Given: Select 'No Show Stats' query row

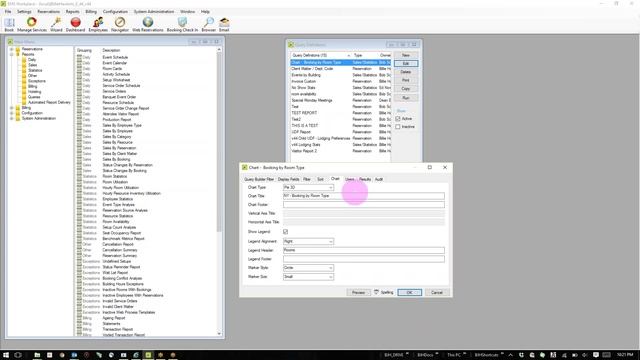Looking at the screenshot, I should point(340,88).
